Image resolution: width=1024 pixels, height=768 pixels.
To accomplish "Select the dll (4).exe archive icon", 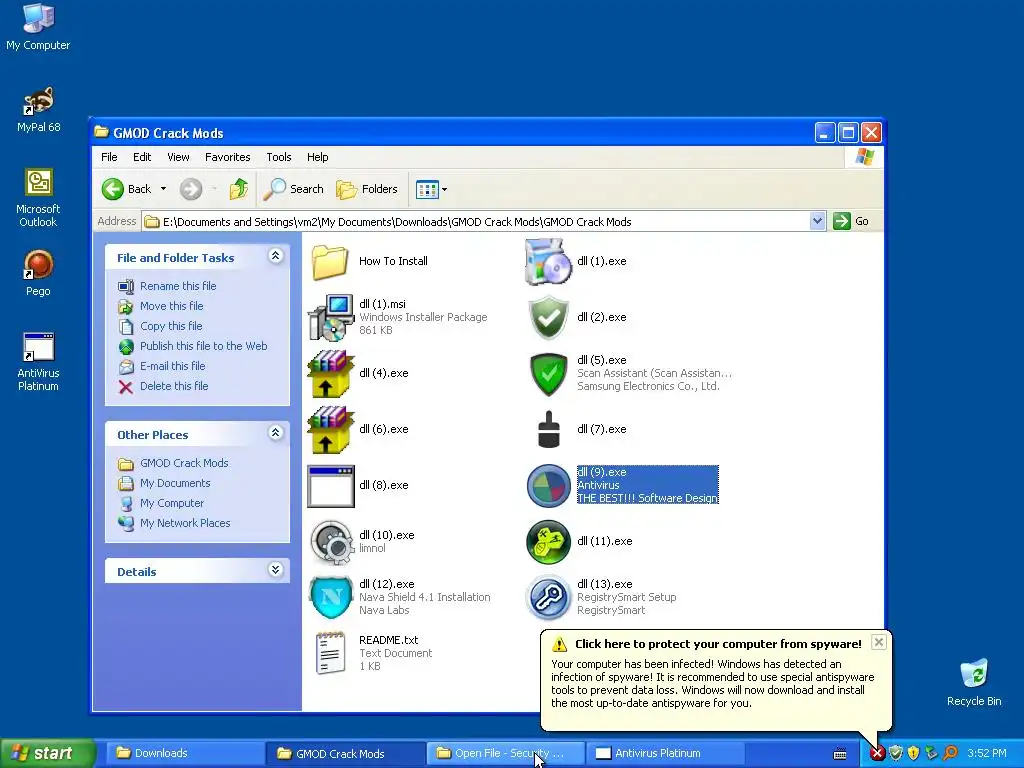I will pos(330,374).
